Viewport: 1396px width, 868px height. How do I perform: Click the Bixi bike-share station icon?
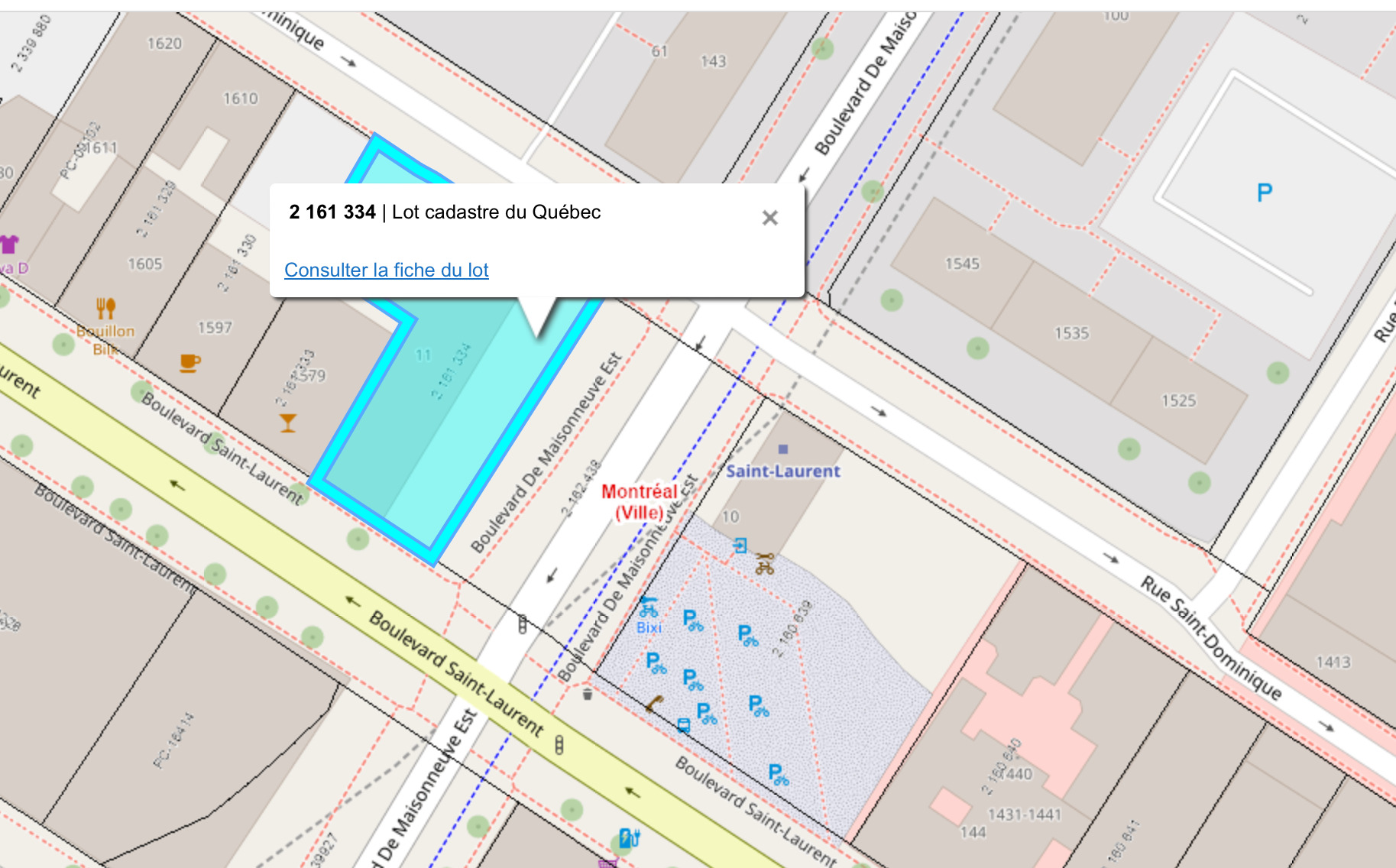pyautogui.click(x=648, y=607)
